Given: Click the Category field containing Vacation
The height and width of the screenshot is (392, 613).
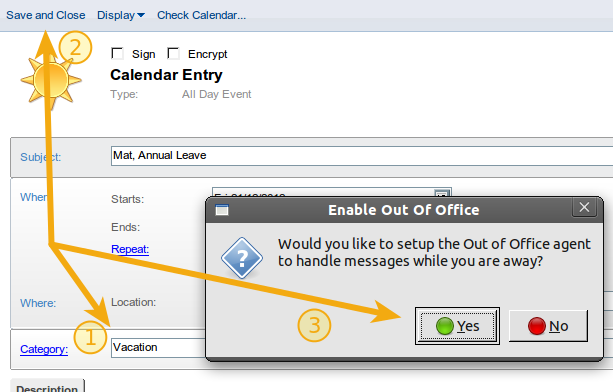Looking at the screenshot, I should pos(158,347).
